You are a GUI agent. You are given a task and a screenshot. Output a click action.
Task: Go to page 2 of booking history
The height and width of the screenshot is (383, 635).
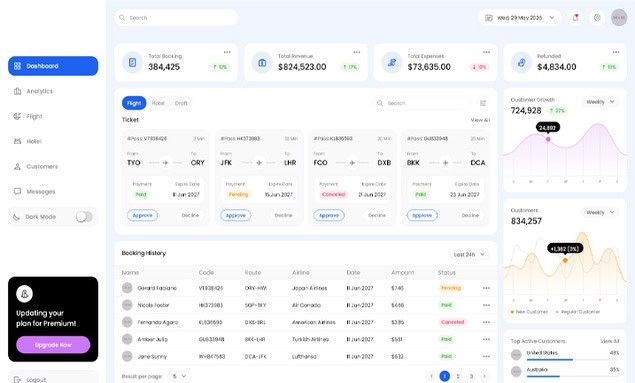point(458,376)
